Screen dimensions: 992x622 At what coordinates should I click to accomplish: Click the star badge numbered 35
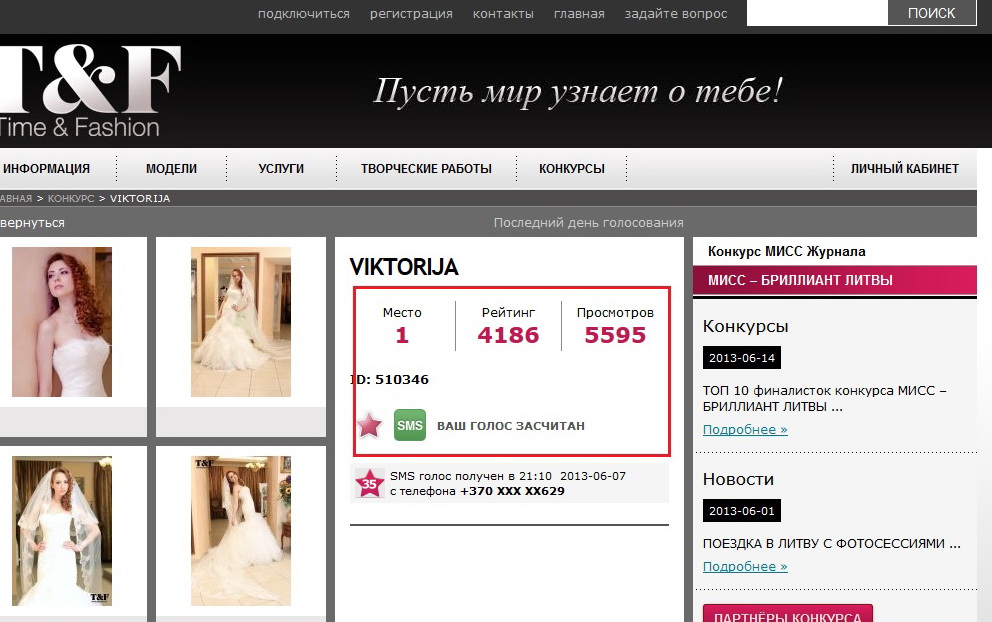369,483
